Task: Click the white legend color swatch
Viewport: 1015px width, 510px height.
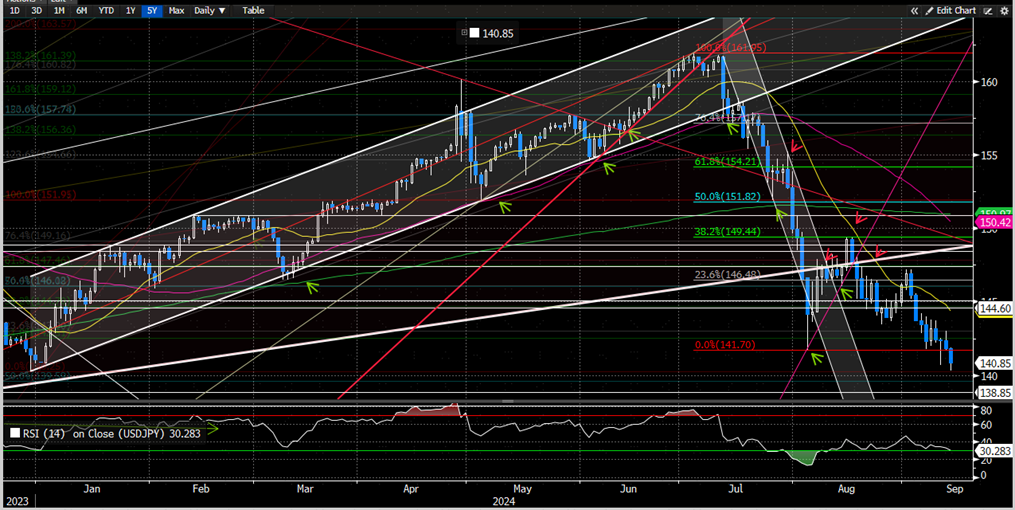Action: tap(474, 33)
